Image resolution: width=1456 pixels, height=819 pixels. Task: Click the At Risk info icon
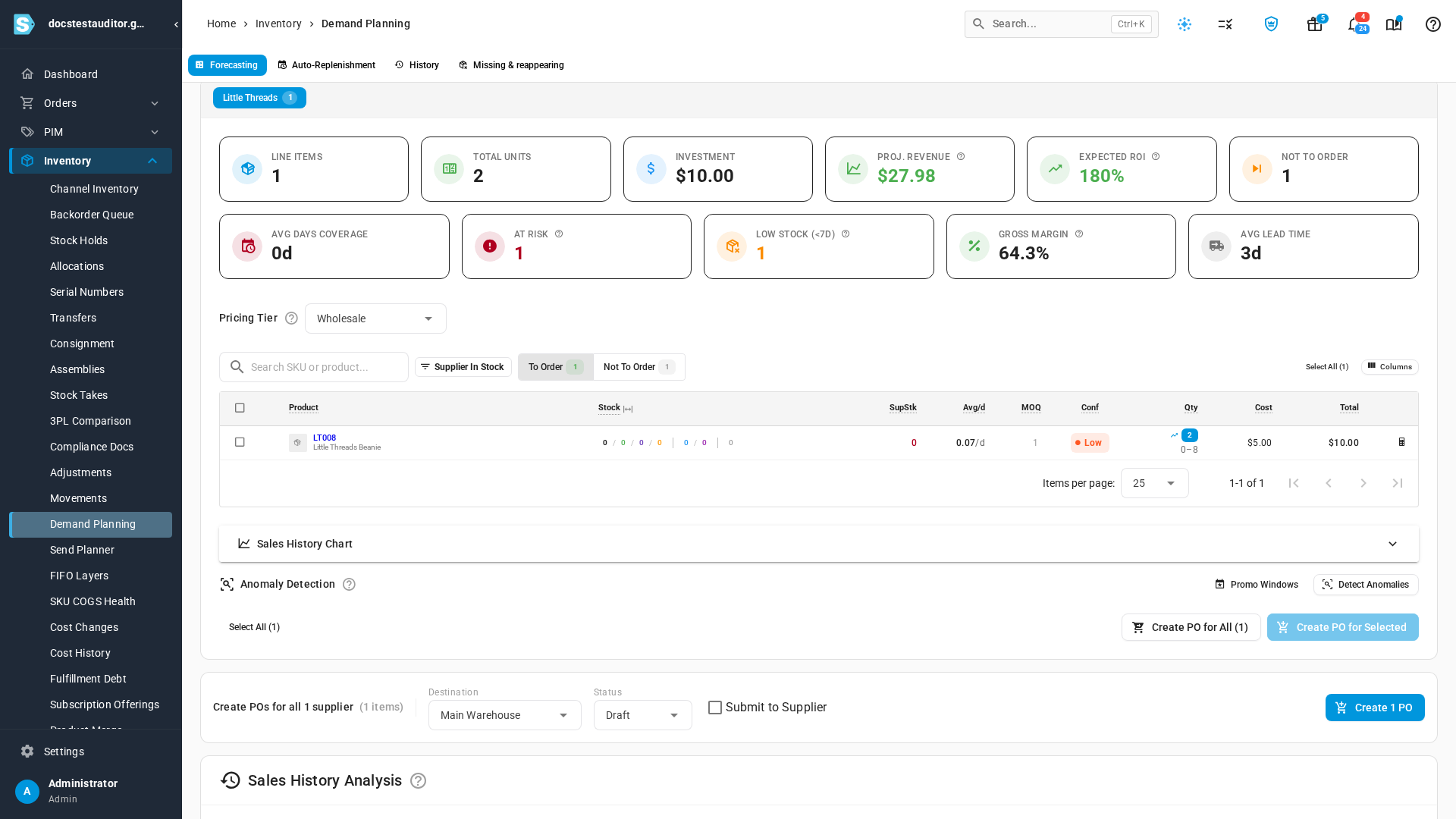tap(559, 234)
